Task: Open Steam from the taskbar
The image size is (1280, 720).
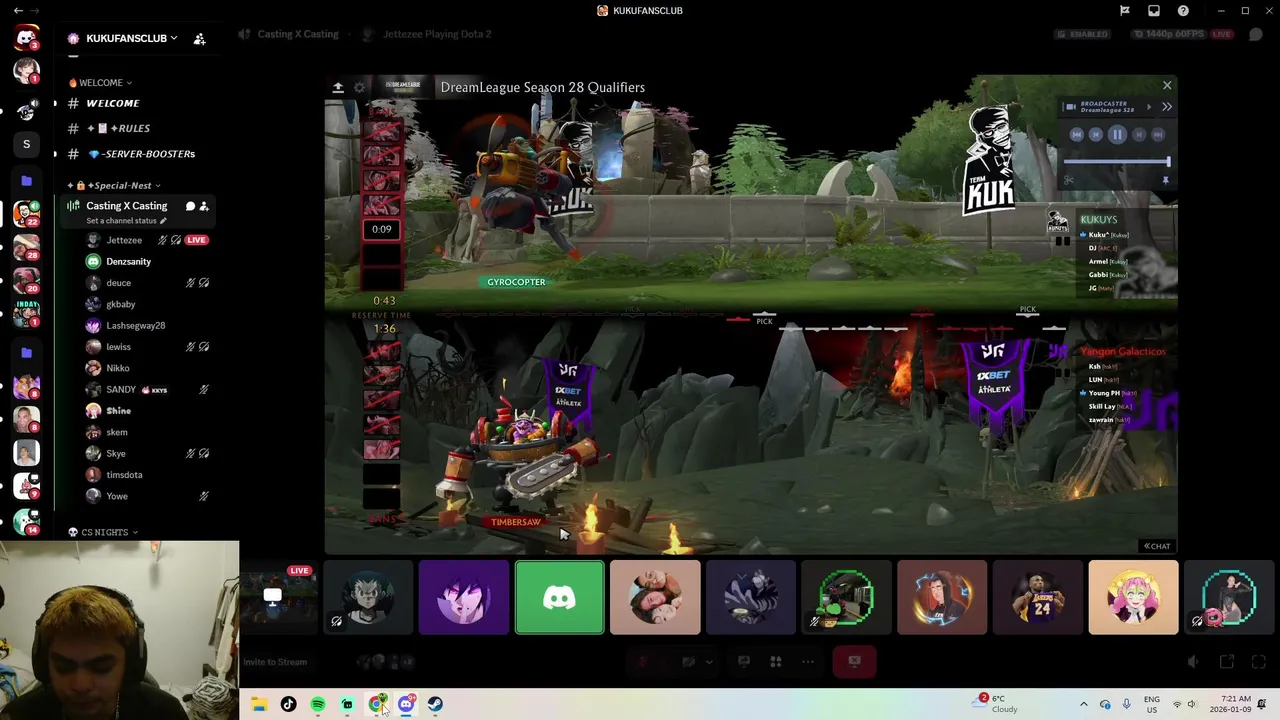Action: (435, 704)
